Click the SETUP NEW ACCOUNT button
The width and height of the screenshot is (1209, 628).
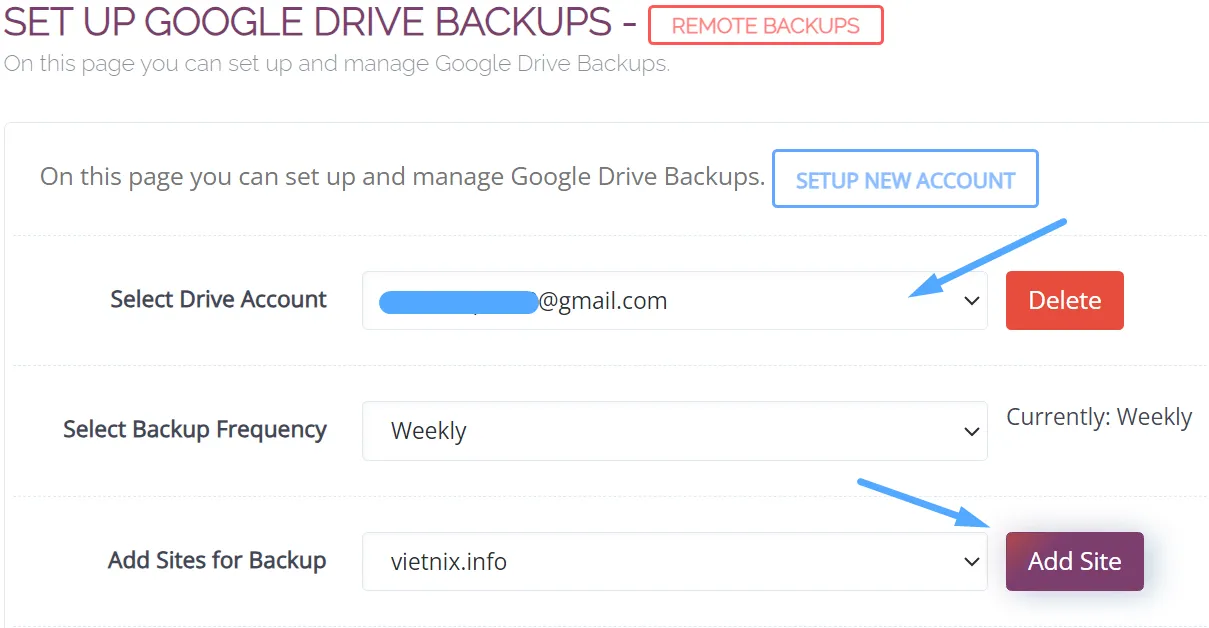tap(905, 180)
